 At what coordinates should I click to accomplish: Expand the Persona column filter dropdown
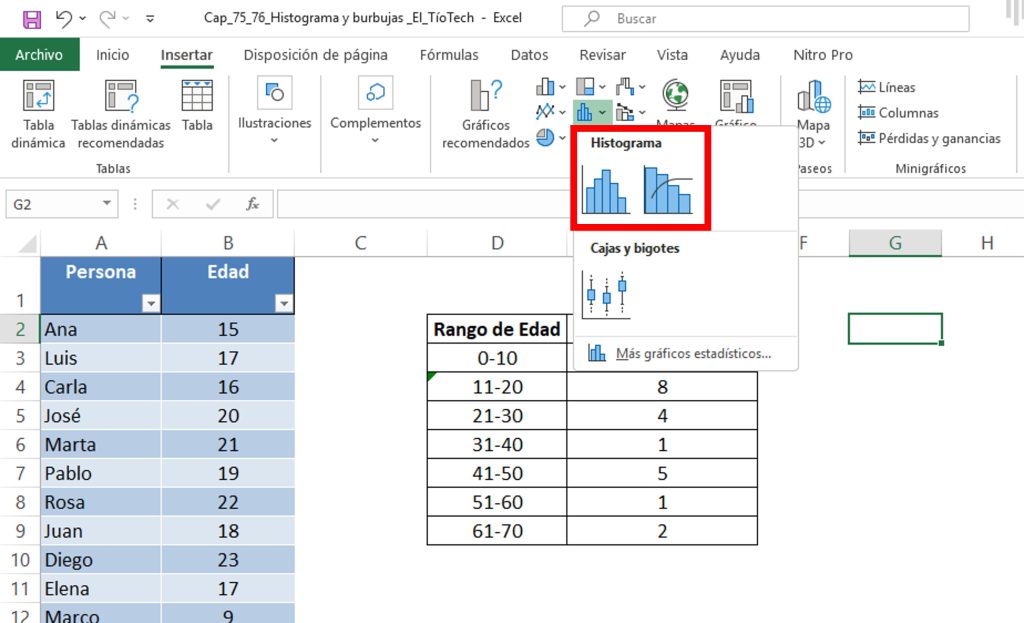[x=151, y=303]
